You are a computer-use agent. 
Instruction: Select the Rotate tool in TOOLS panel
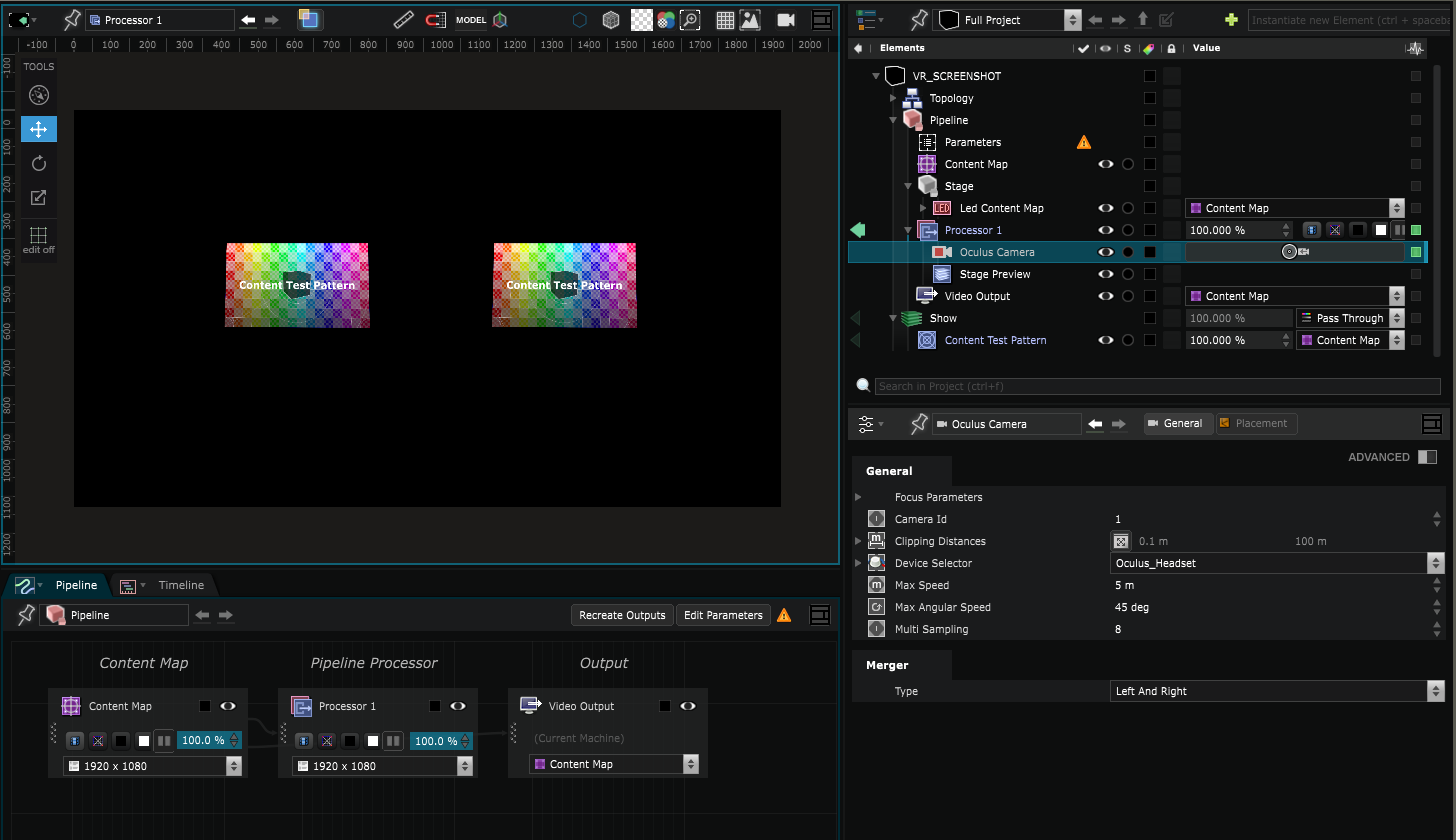click(39, 163)
